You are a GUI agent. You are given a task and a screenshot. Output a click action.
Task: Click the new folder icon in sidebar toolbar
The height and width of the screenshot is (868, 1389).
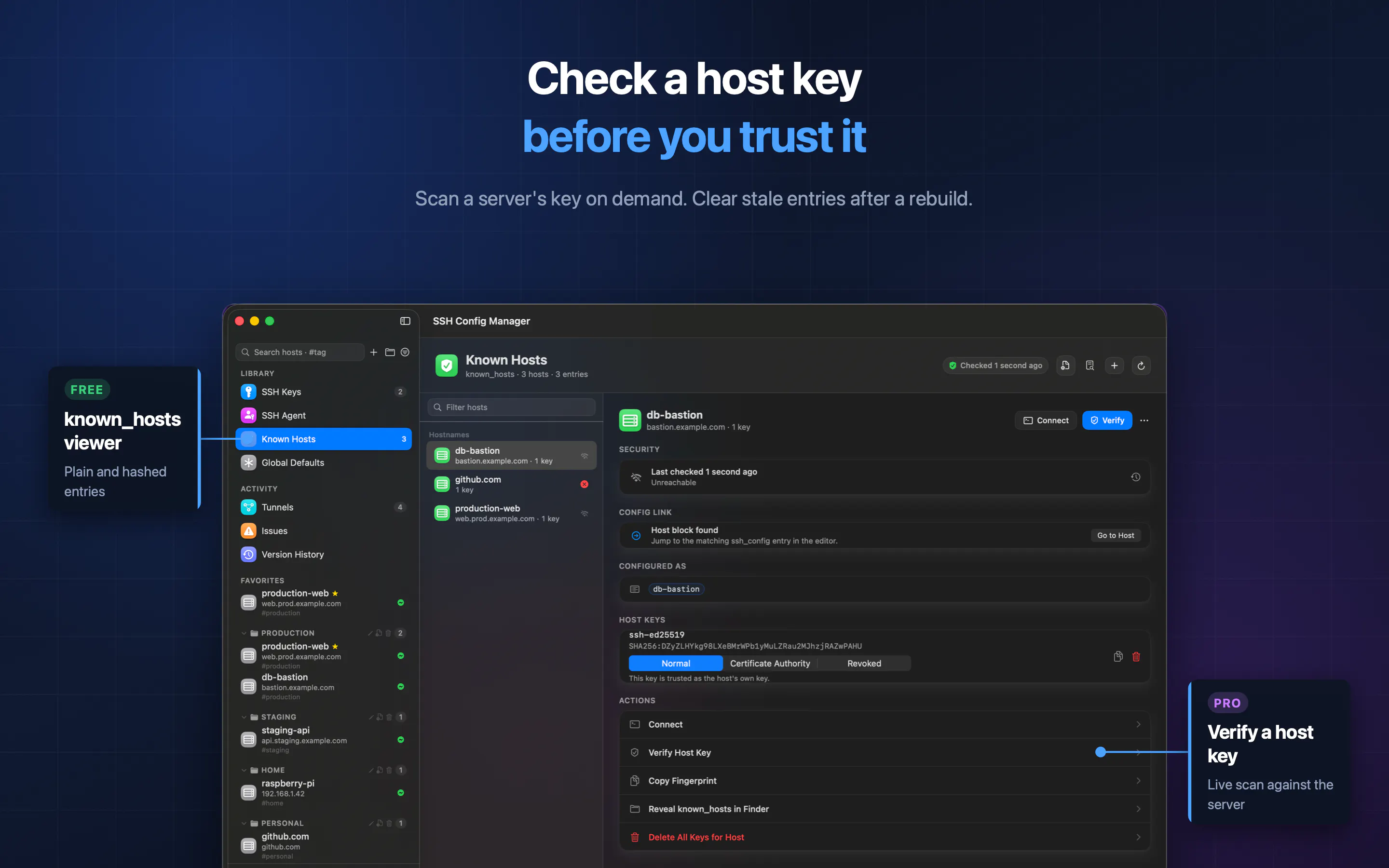click(x=390, y=352)
